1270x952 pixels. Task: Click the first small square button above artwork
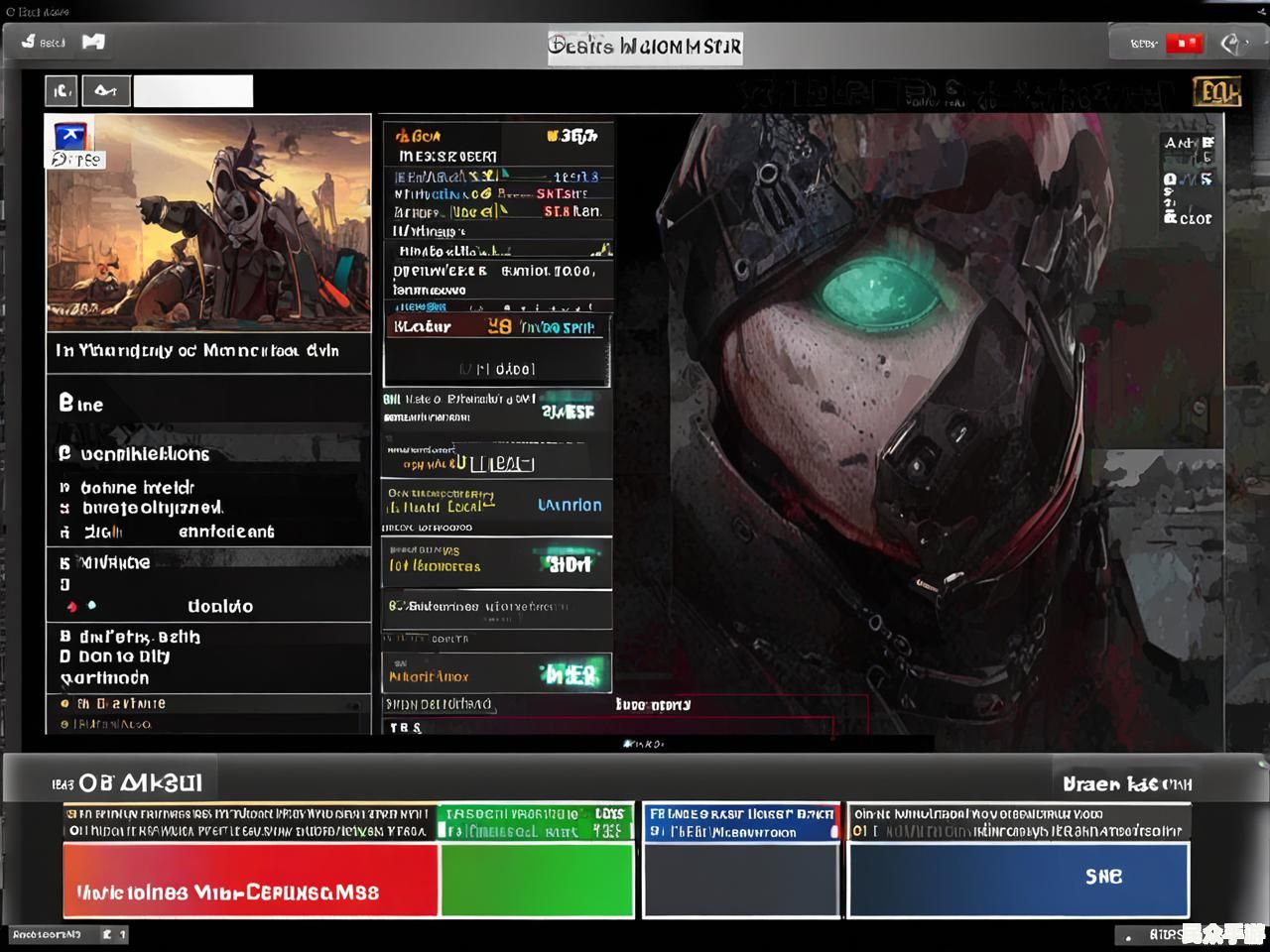point(61,91)
